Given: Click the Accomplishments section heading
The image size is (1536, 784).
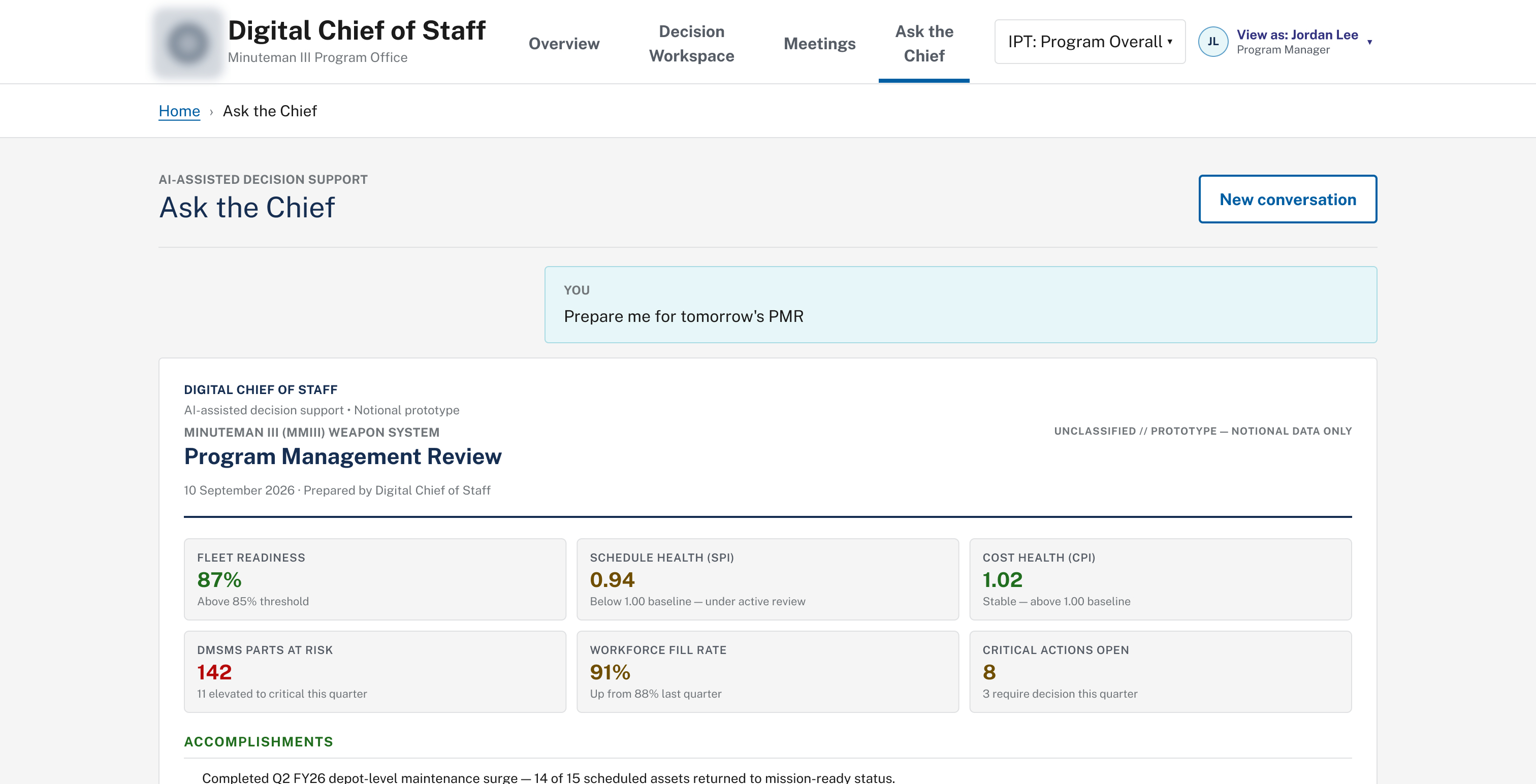Looking at the screenshot, I should click(x=258, y=742).
